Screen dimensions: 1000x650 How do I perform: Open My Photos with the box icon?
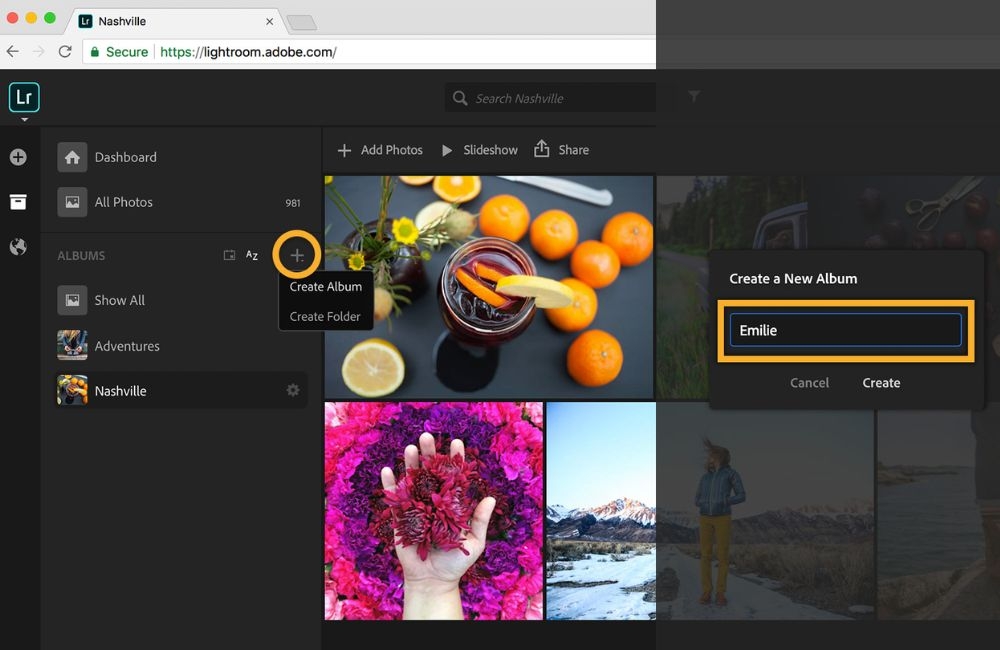[18, 201]
